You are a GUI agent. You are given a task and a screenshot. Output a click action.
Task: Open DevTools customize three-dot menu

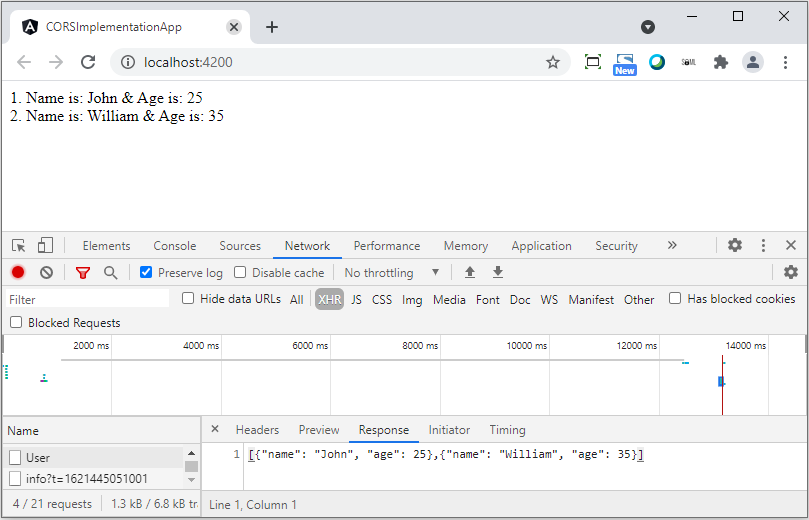(x=763, y=246)
